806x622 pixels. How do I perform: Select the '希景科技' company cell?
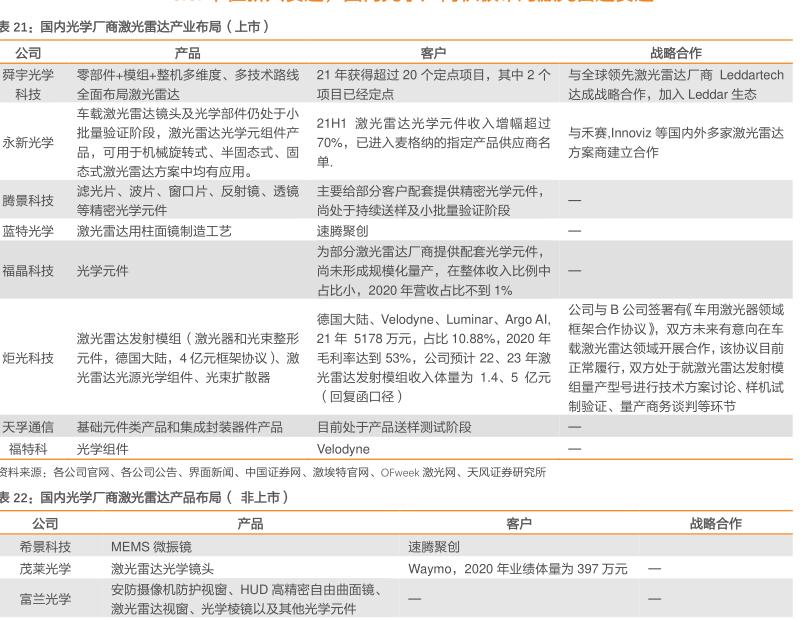tap(45, 546)
